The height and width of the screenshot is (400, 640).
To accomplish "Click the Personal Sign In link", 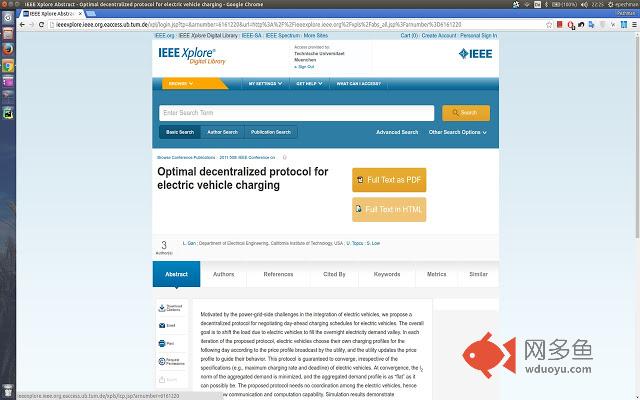I will point(478,36).
